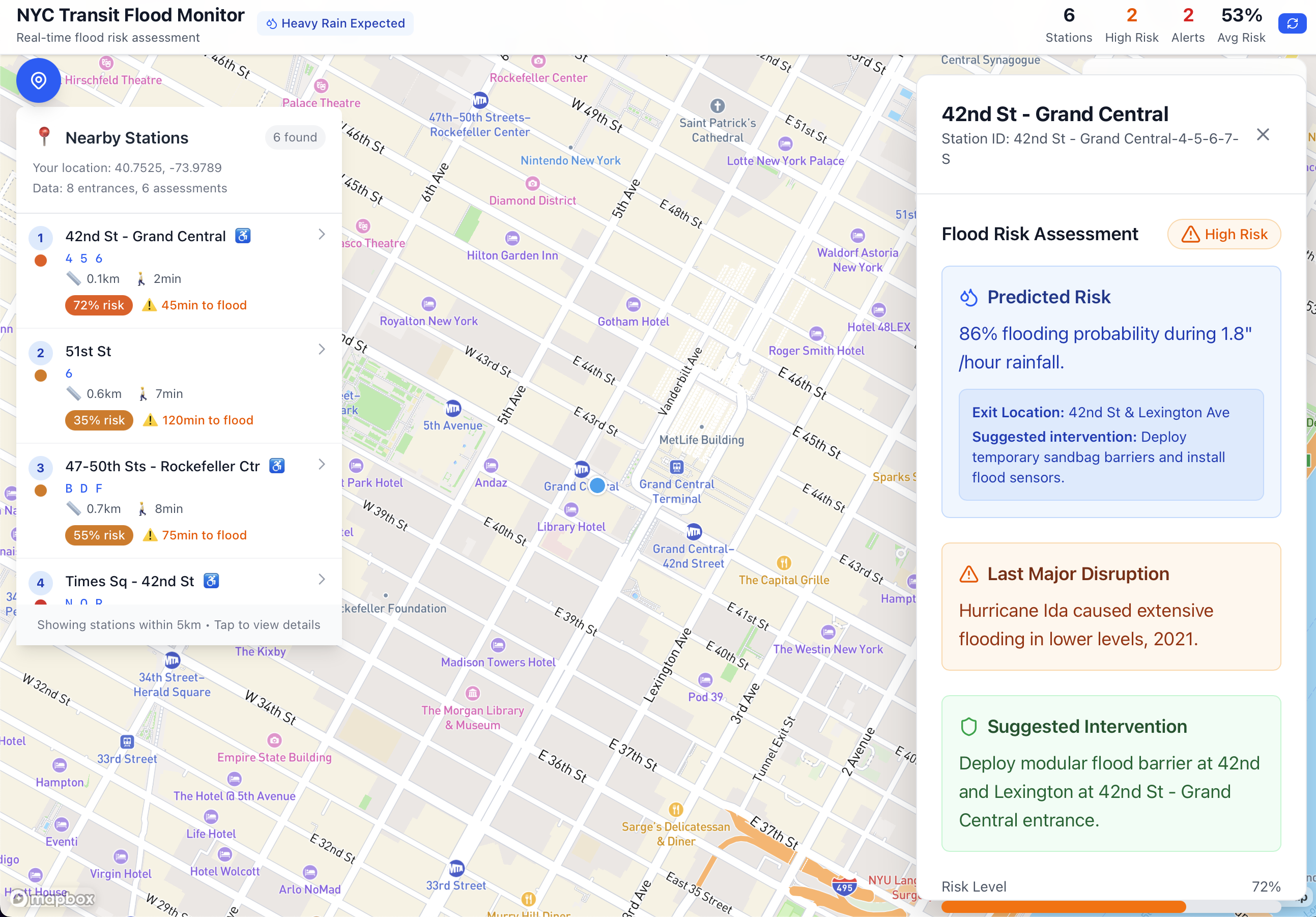The height and width of the screenshot is (917, 1316).
Task: Click the 72% risk pill for Grand Central
Action: [x=99, y=305]
